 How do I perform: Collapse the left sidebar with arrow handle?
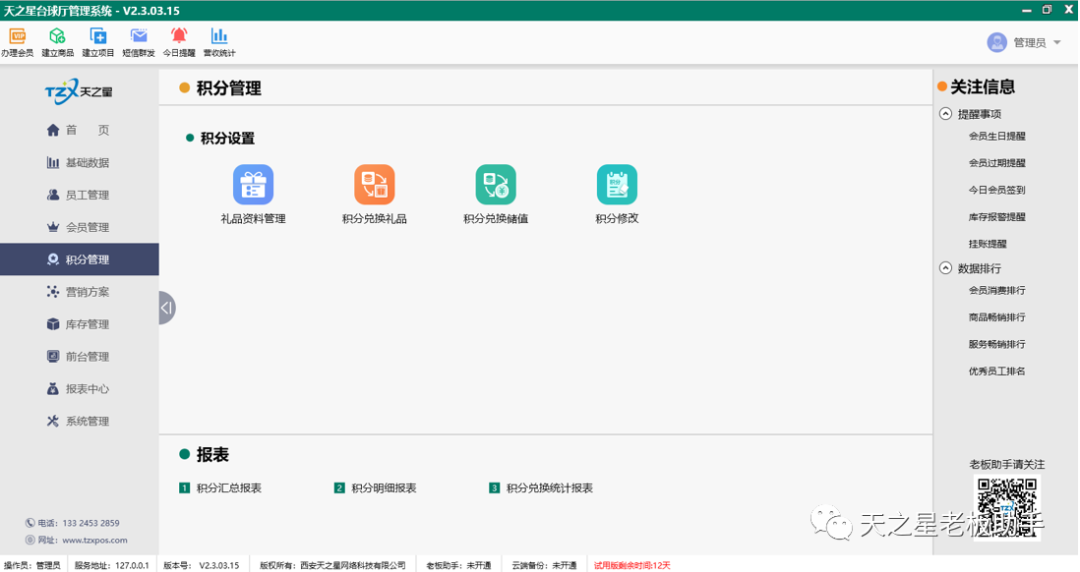167,307
